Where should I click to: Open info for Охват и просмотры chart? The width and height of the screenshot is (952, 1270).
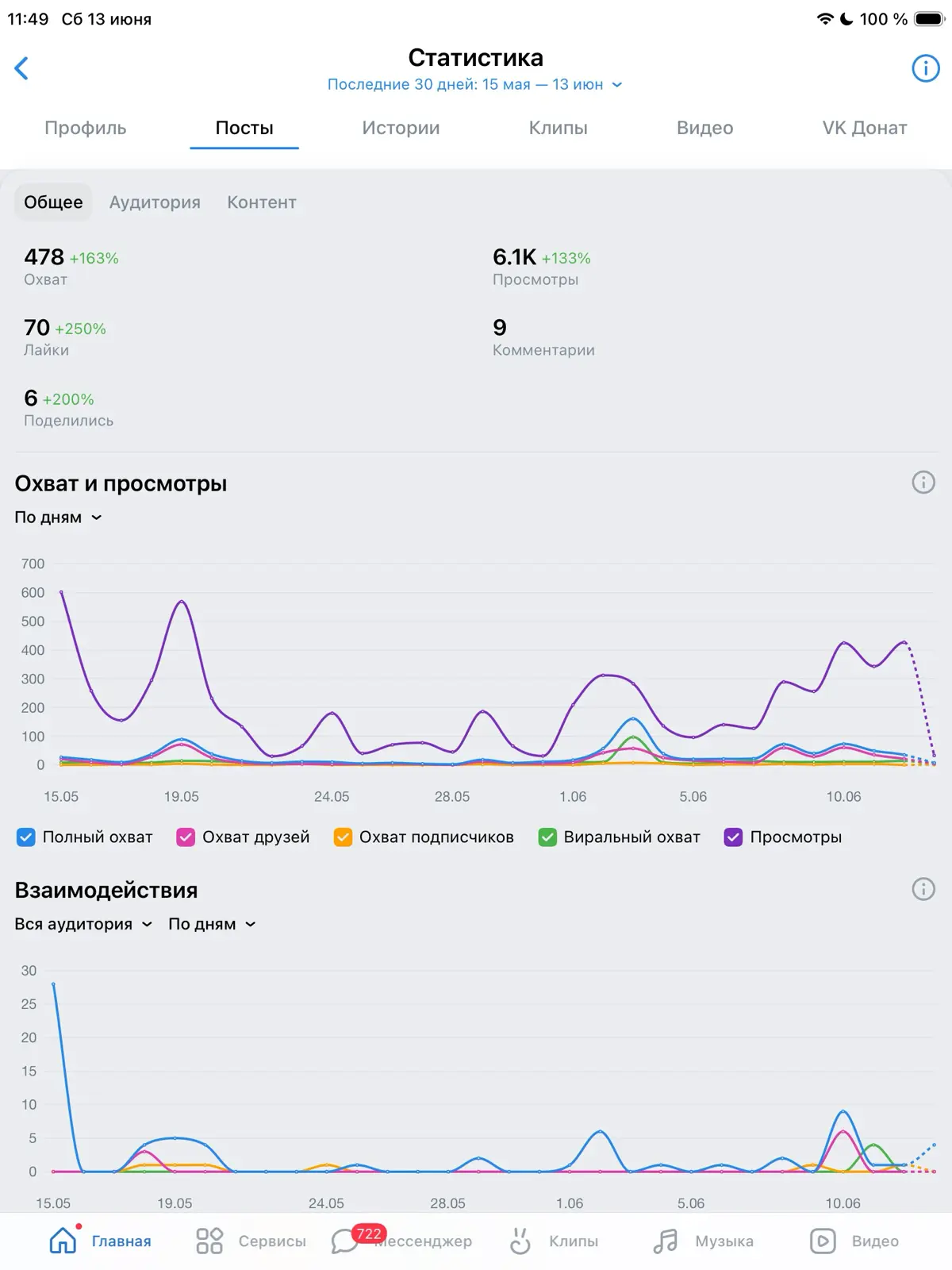click(x=923, y=482)
